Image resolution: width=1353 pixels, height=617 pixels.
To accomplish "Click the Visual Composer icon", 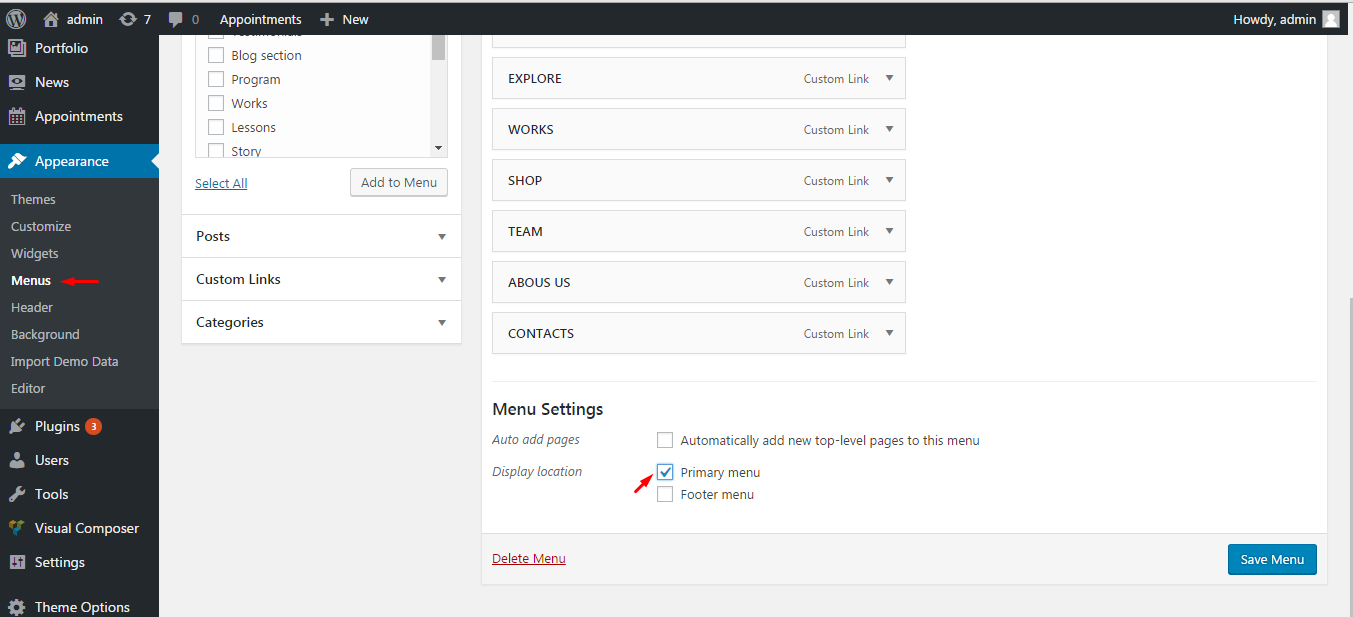I will 17,528.
